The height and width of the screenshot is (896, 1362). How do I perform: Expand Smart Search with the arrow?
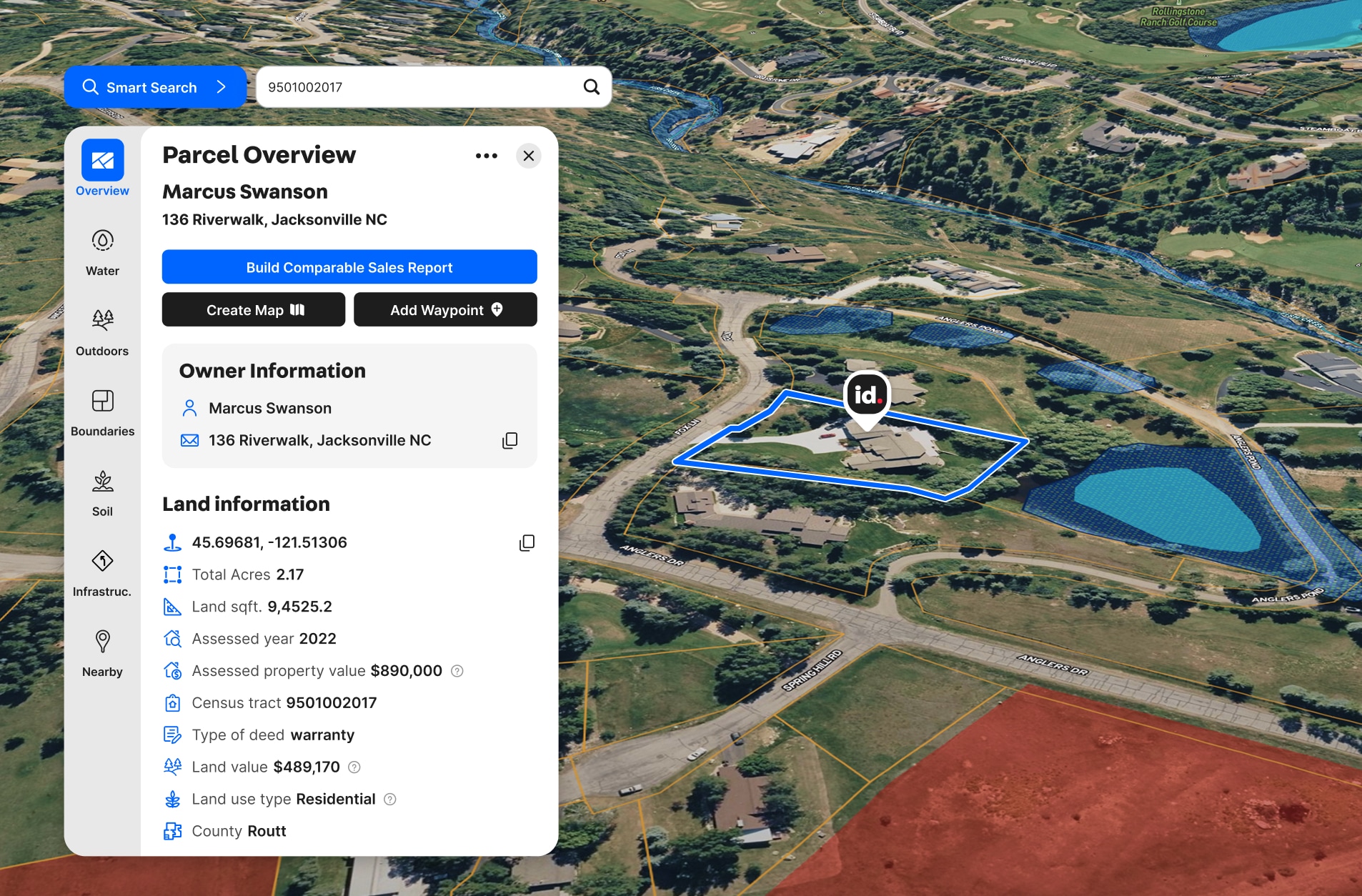pyautogui.click(x=220, y=86)
